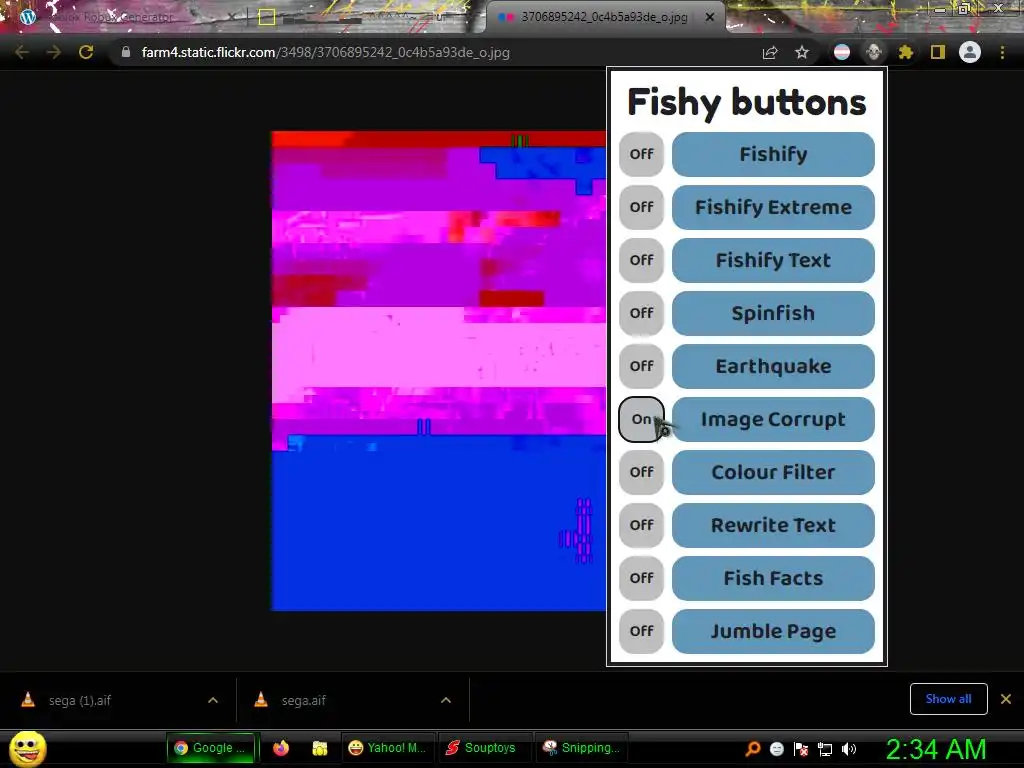Click Show all downloads
The image size is (1024, 768).
coord(948,699)
